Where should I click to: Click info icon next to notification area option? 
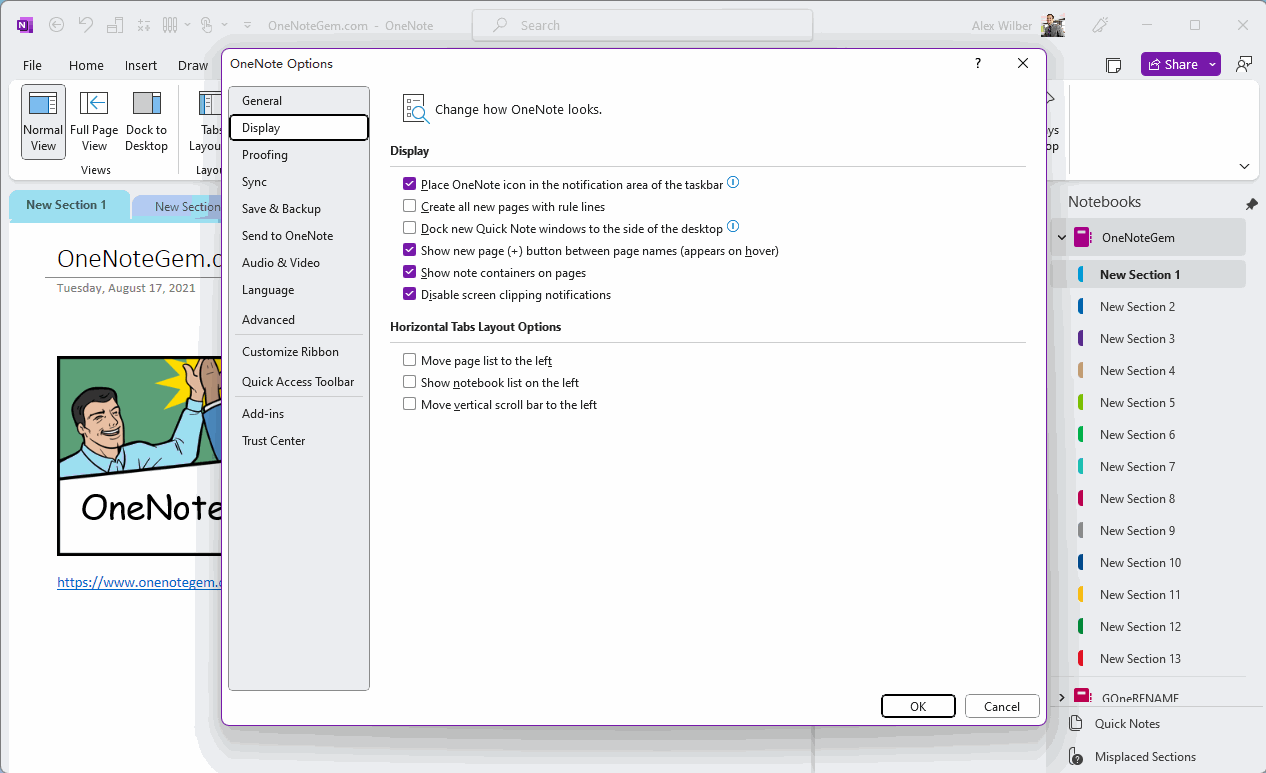(x=733, y=183)
